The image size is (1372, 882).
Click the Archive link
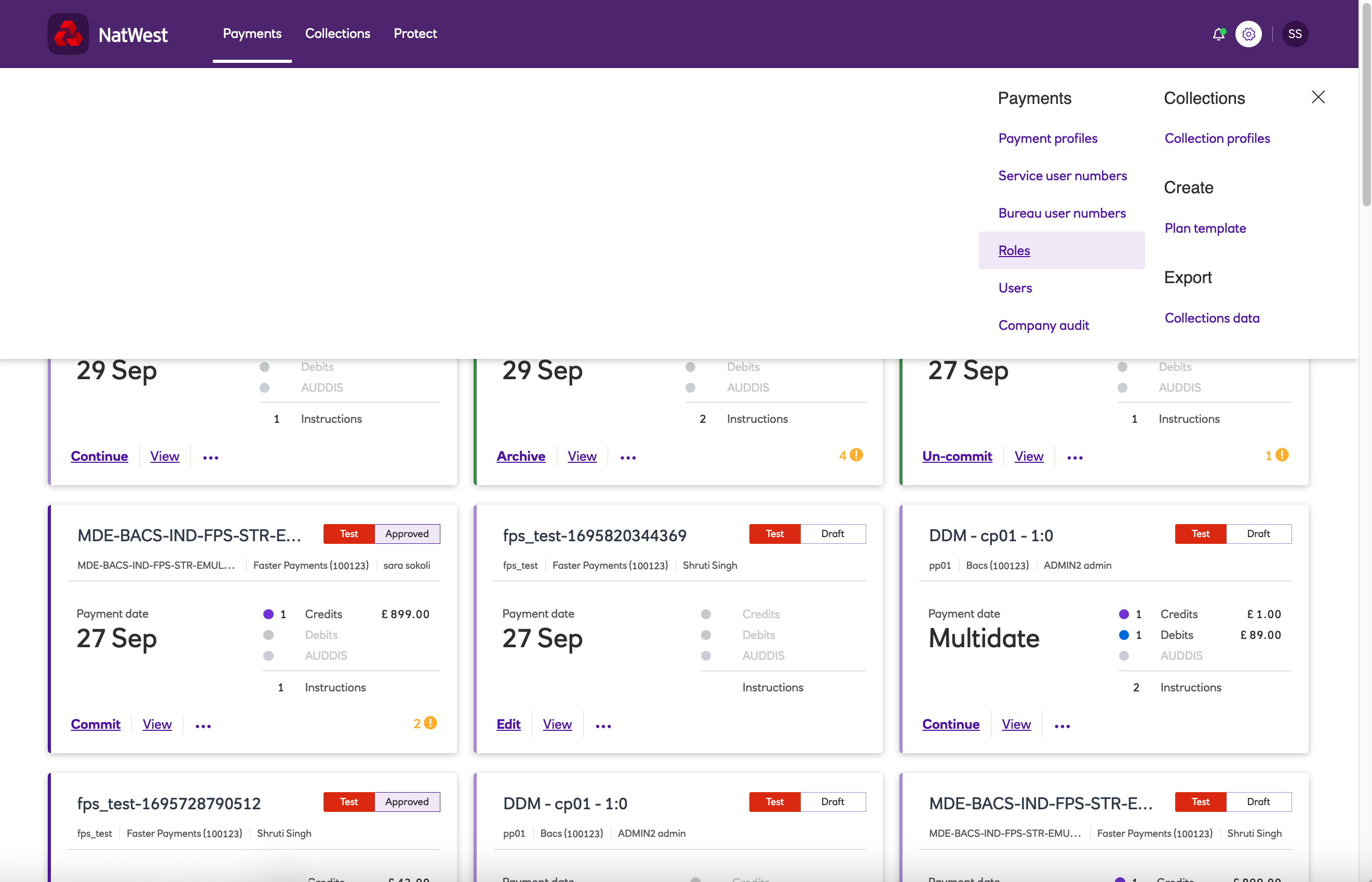tap(520, 457)
